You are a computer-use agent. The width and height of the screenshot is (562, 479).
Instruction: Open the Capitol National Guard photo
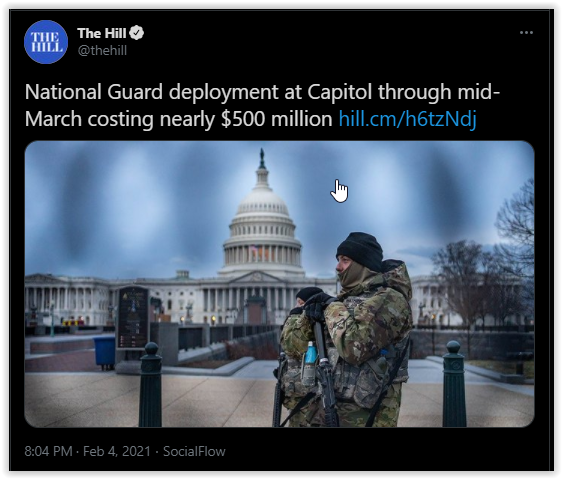(279, 284)
